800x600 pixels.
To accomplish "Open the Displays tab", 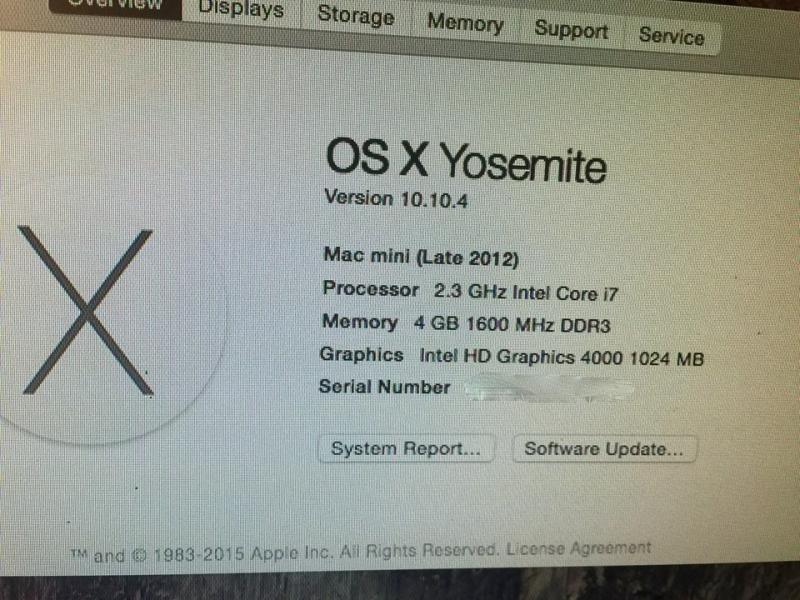I will tap(241, 10).
